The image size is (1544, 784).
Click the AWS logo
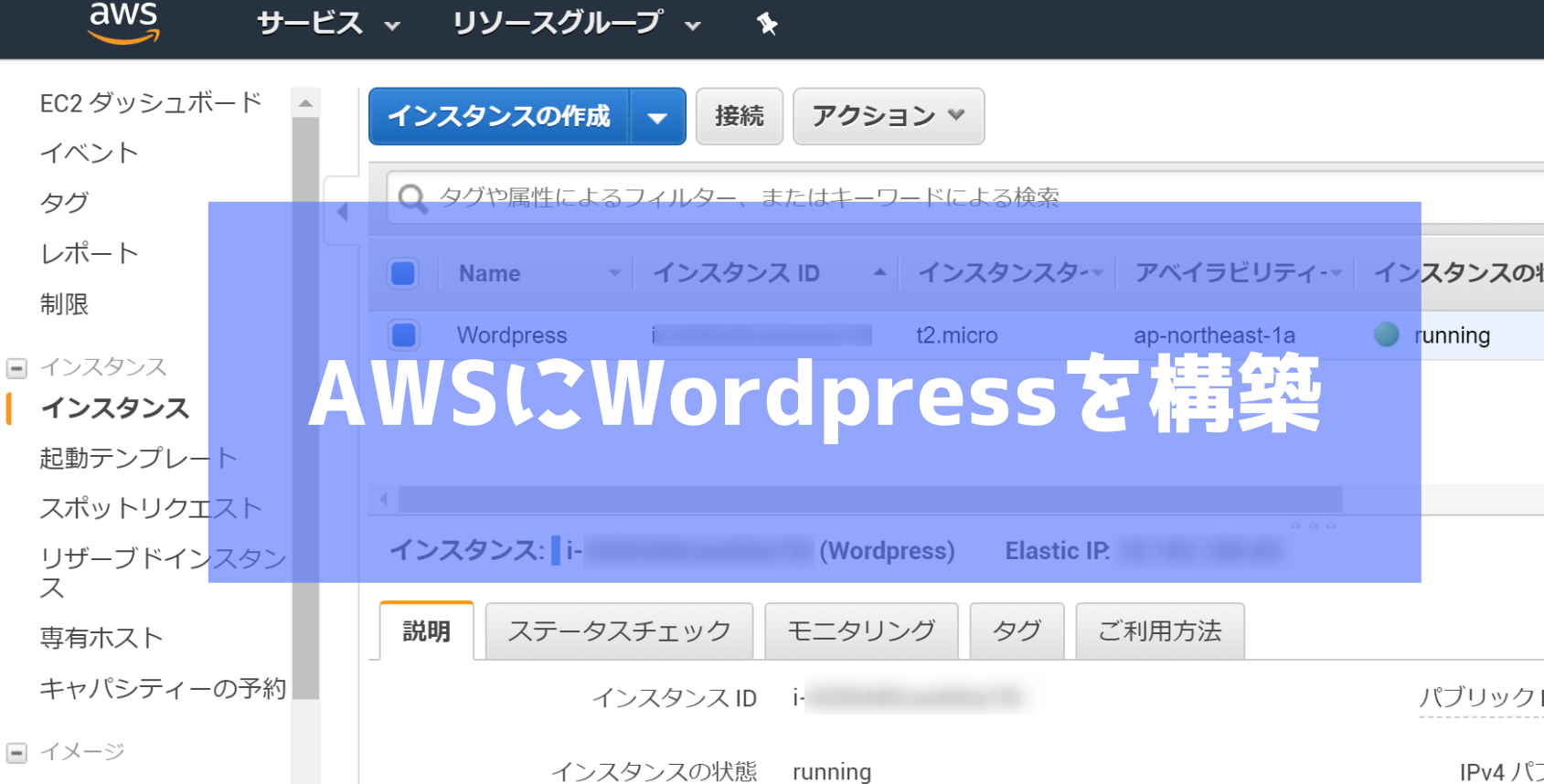pos(123,23)
